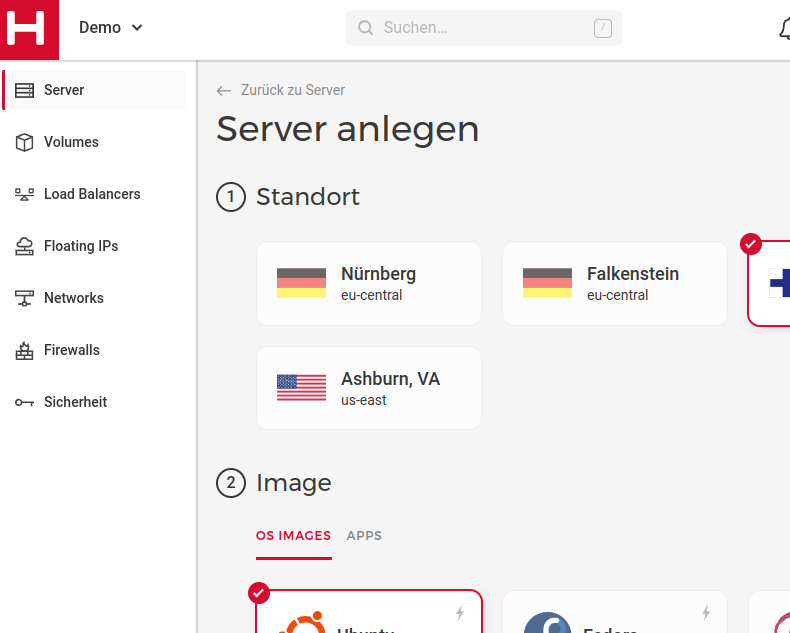
Task: Click the Ubuntu logo icon
Action: click(302, 622)
